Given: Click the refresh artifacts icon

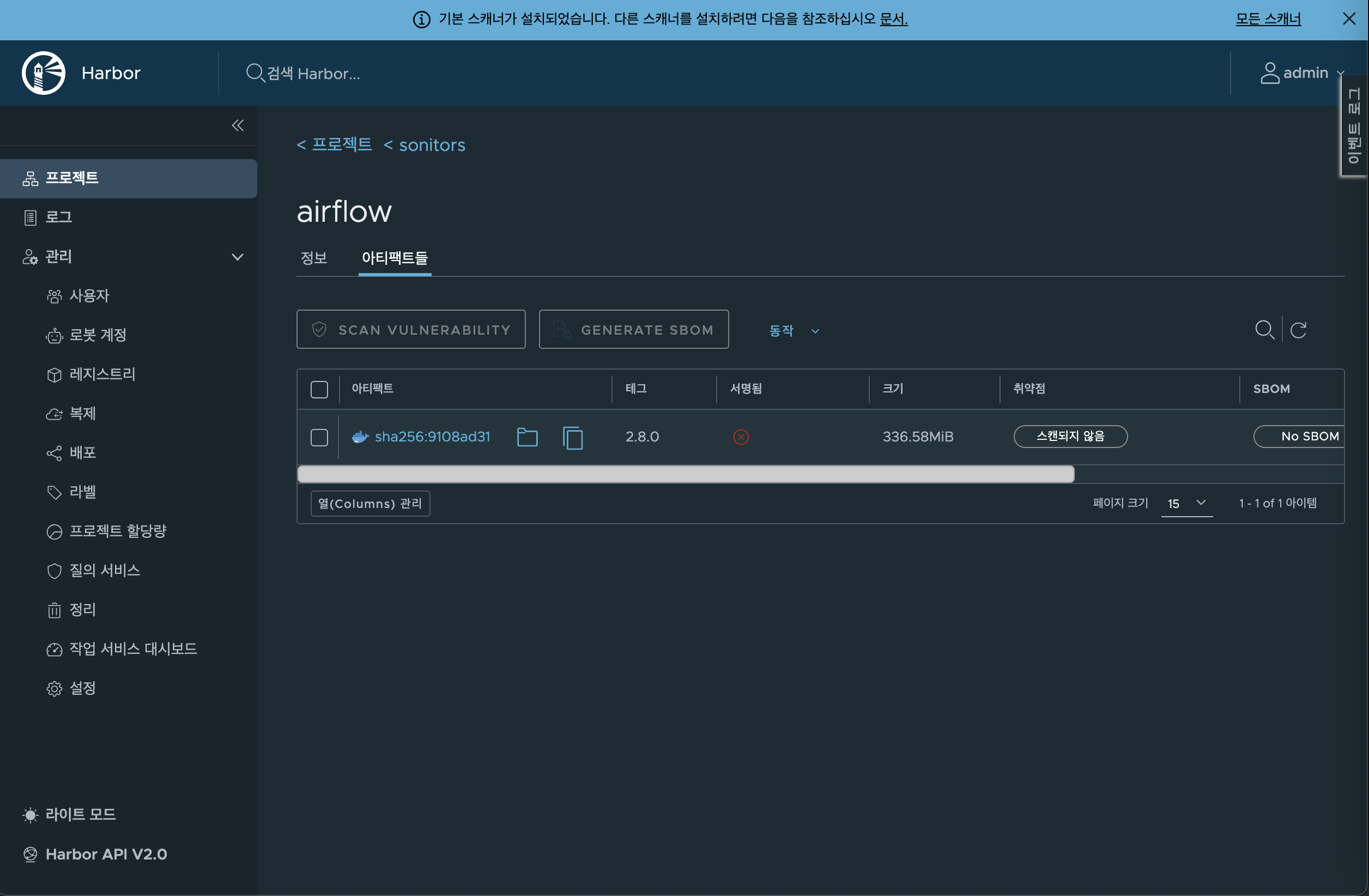Looking at the screenshot, I should click(1298, 330).
